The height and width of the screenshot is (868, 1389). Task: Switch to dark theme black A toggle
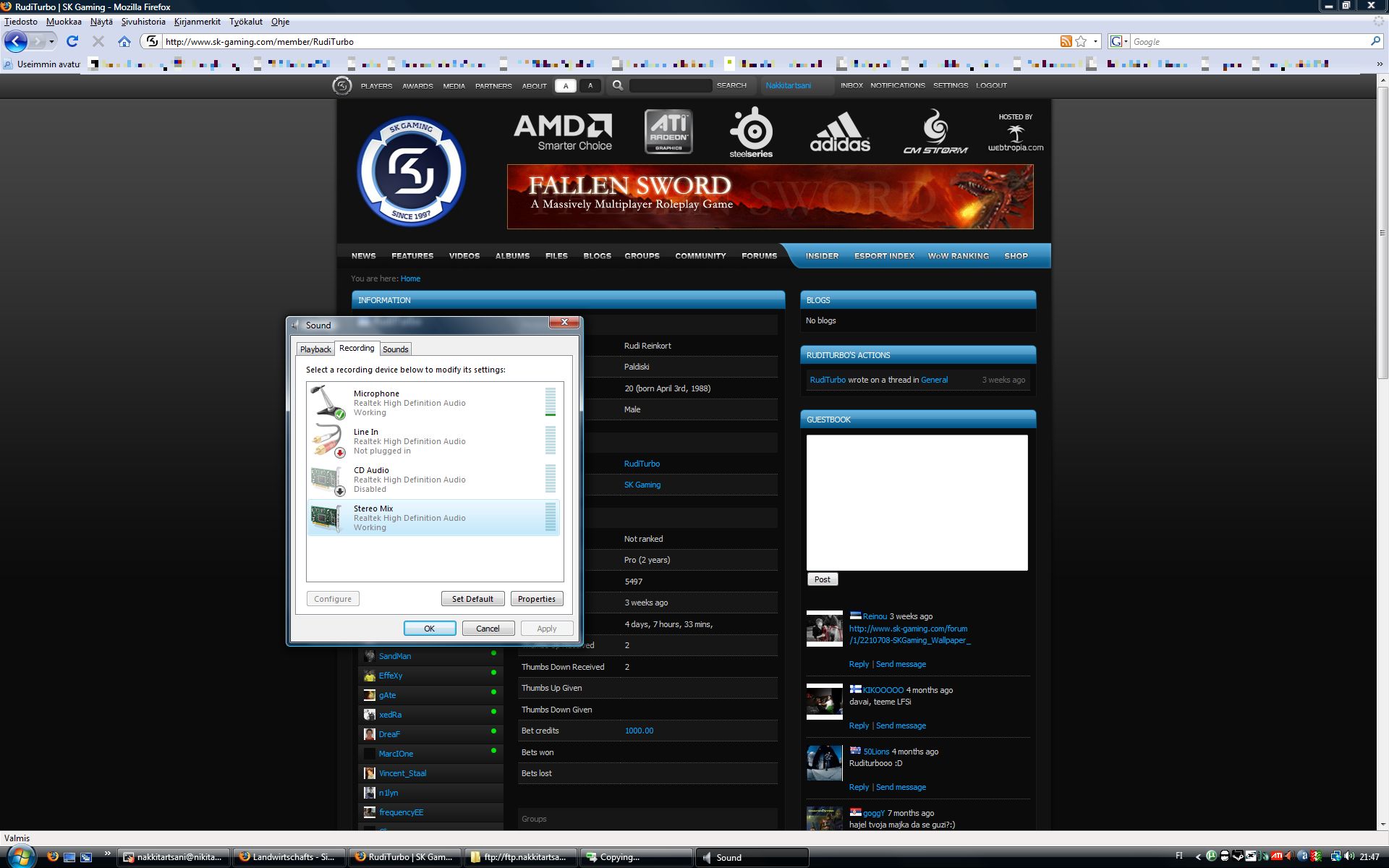click(x=590, y=85)
